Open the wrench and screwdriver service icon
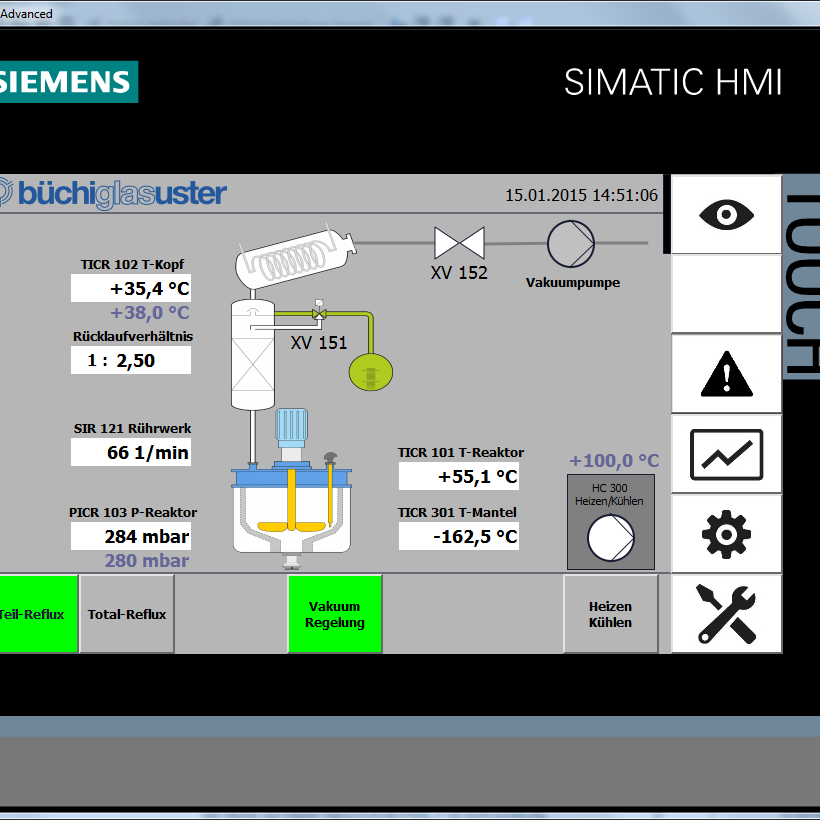The height and width of the screenshot is (820, 820). [x=726, y=614]
